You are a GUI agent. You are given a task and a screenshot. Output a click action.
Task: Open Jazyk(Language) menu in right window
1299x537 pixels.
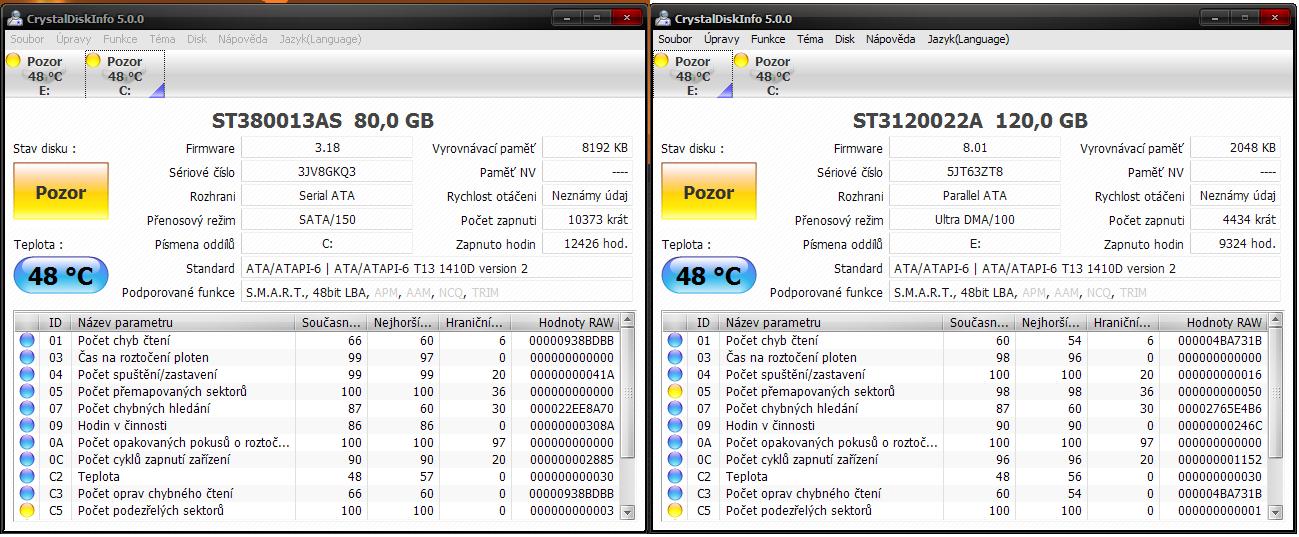pos(968,39)
